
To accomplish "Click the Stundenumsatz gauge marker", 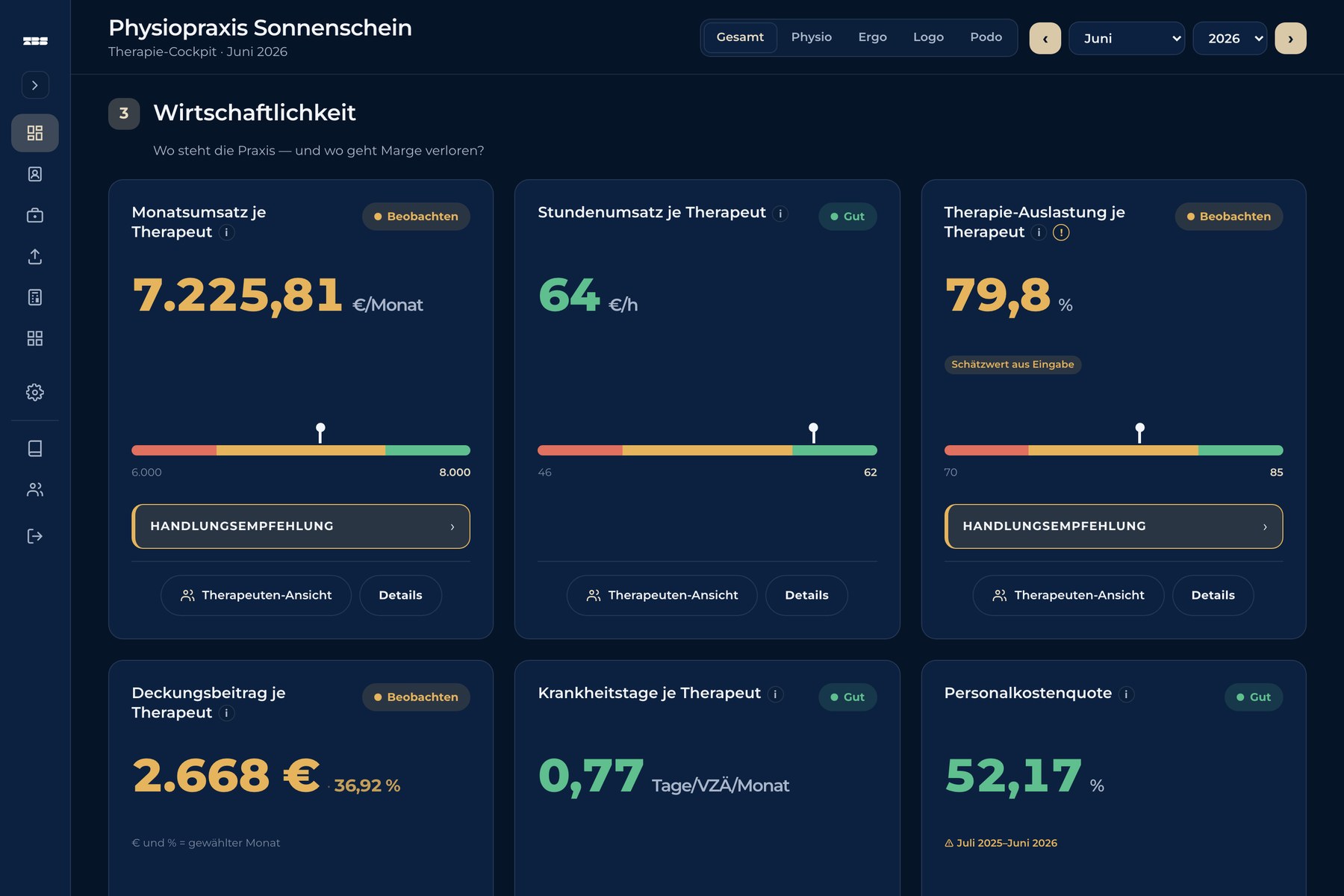I will pyautogui.click(x=814, y=433).
